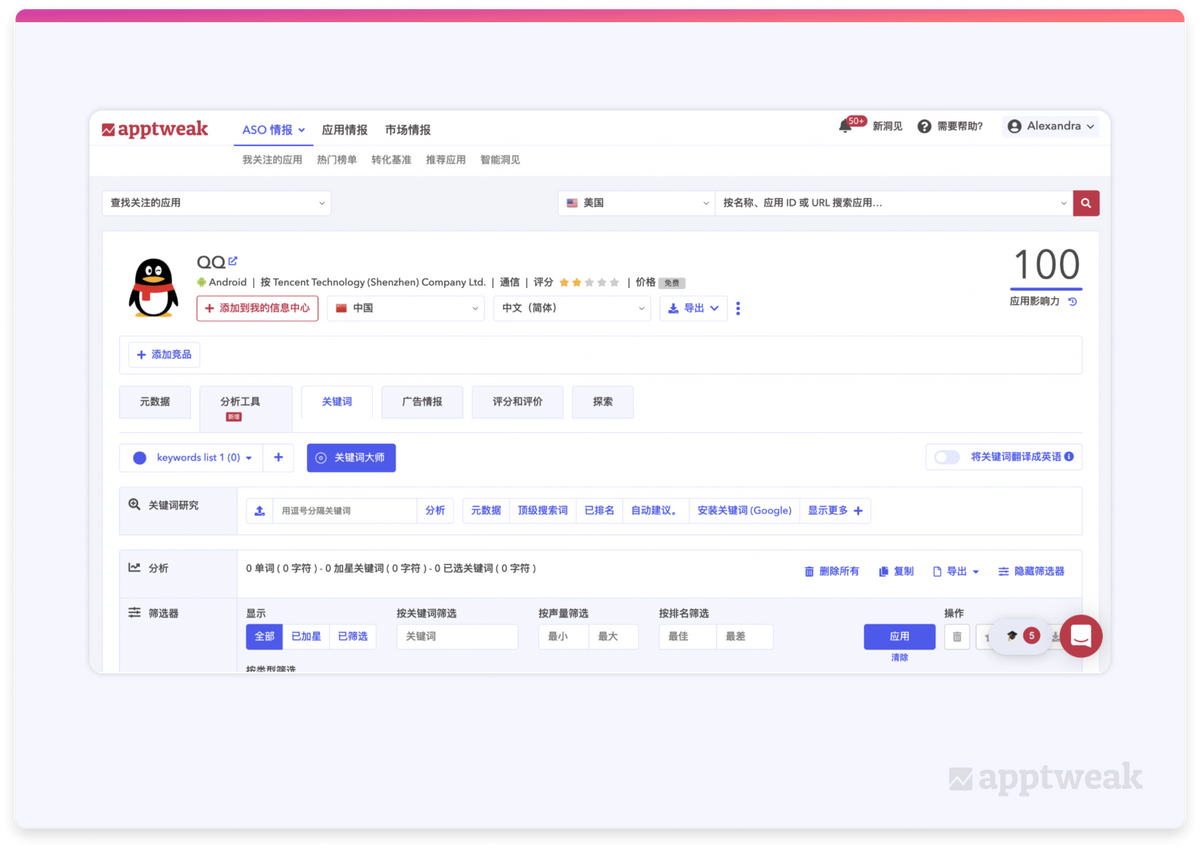This screenshot has height=850, width=1200.
Task: Click the plus icon to add keyword list
Action: click(279, 458)
